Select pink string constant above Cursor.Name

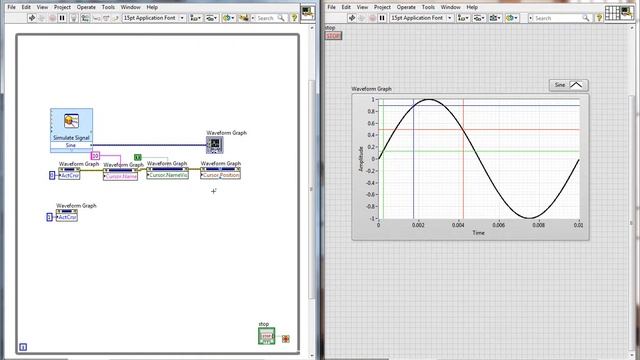(95, 156)
